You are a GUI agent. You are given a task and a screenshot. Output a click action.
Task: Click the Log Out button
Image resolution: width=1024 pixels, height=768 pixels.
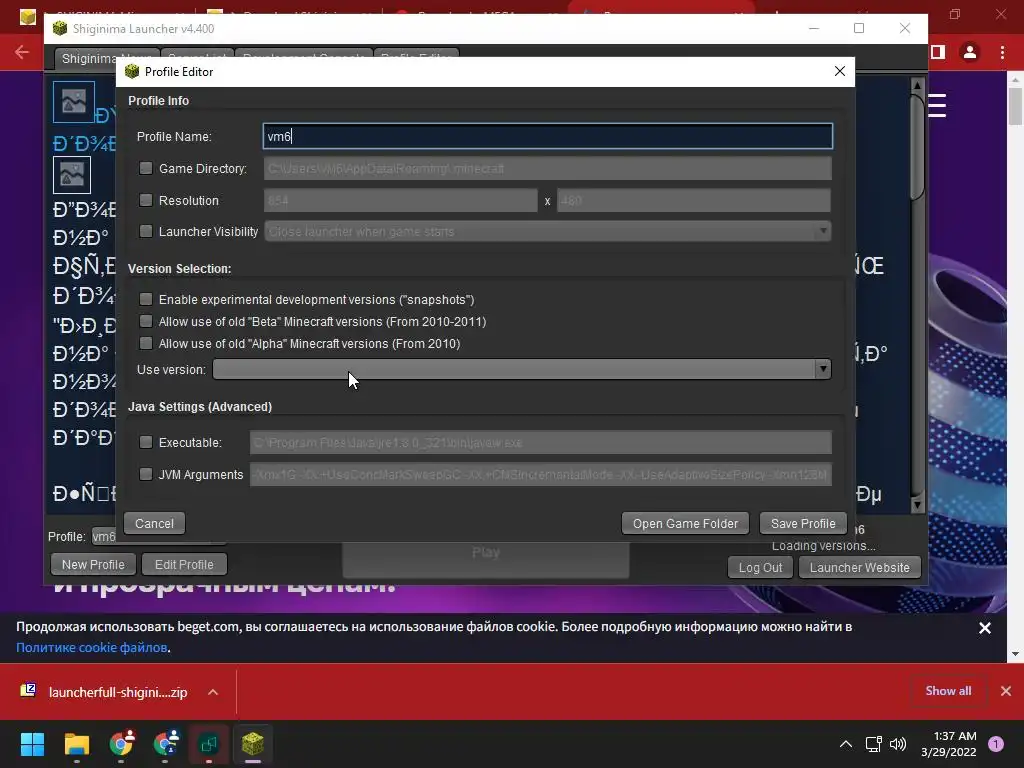(760, 568)
